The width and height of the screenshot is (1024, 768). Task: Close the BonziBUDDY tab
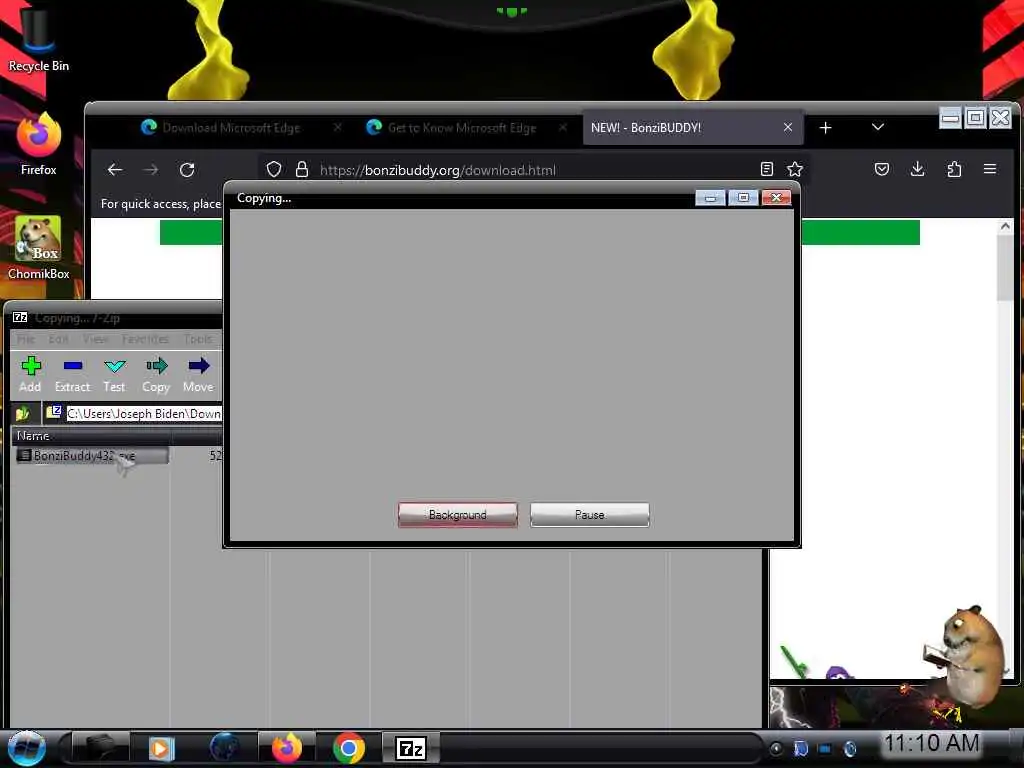click(x=788, y=127)
